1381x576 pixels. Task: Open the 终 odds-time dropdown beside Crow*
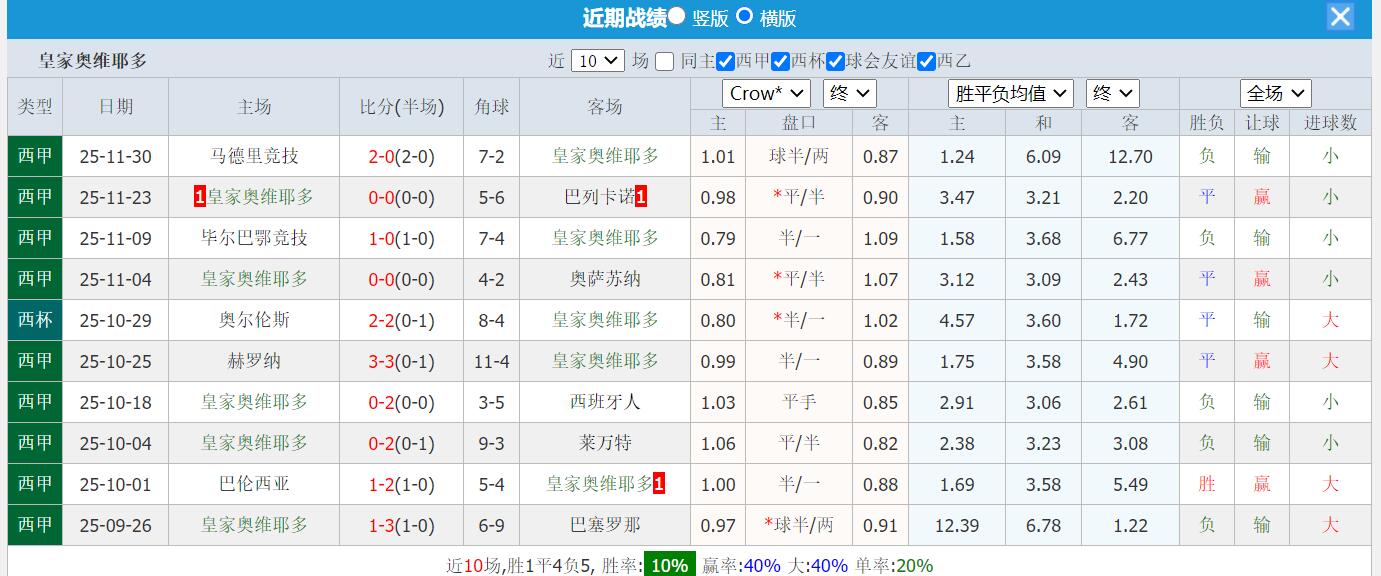tap(849, 93)
